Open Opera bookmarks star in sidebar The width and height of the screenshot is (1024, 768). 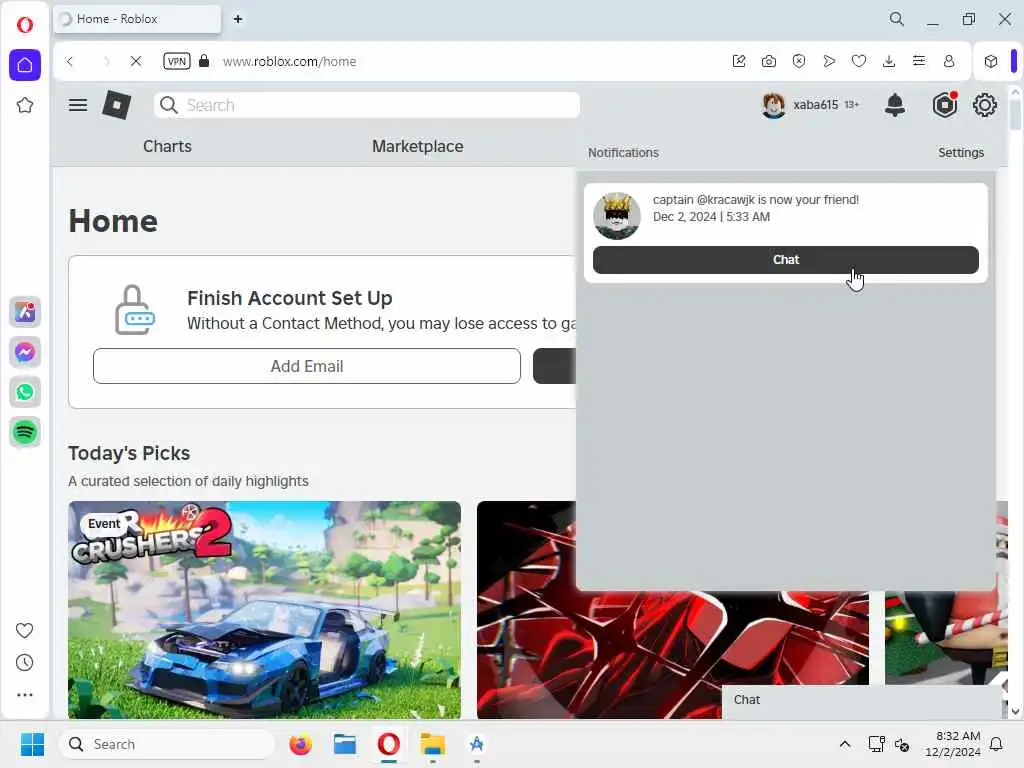[25, 105]
